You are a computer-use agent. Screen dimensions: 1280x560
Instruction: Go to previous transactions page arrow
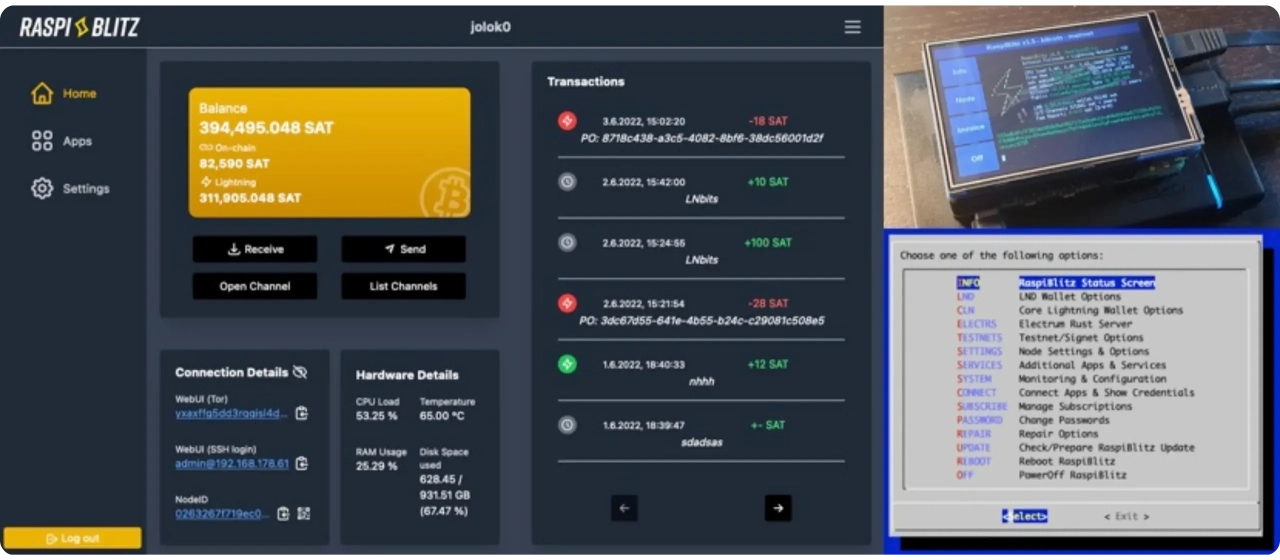pyautogui.click(x=624, y=508)
